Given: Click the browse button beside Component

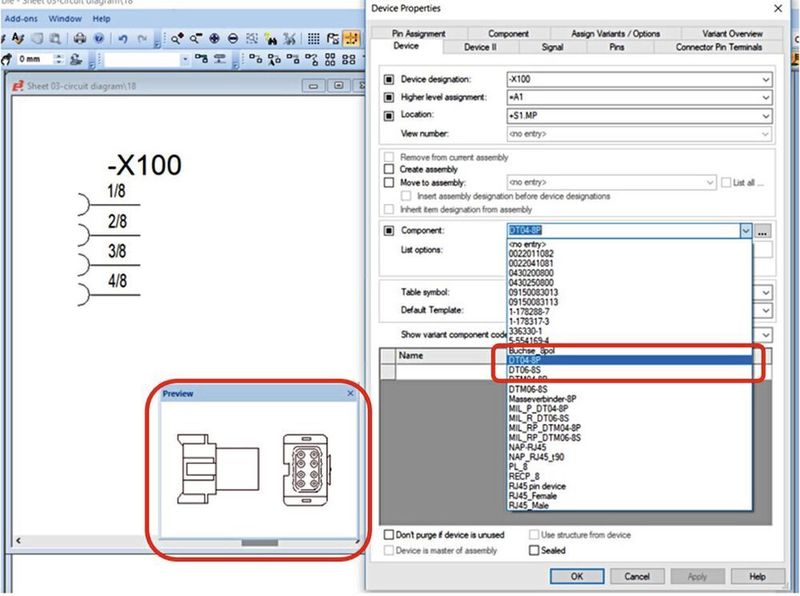Looking at the screenshot, I should click(x=762, y=231).
